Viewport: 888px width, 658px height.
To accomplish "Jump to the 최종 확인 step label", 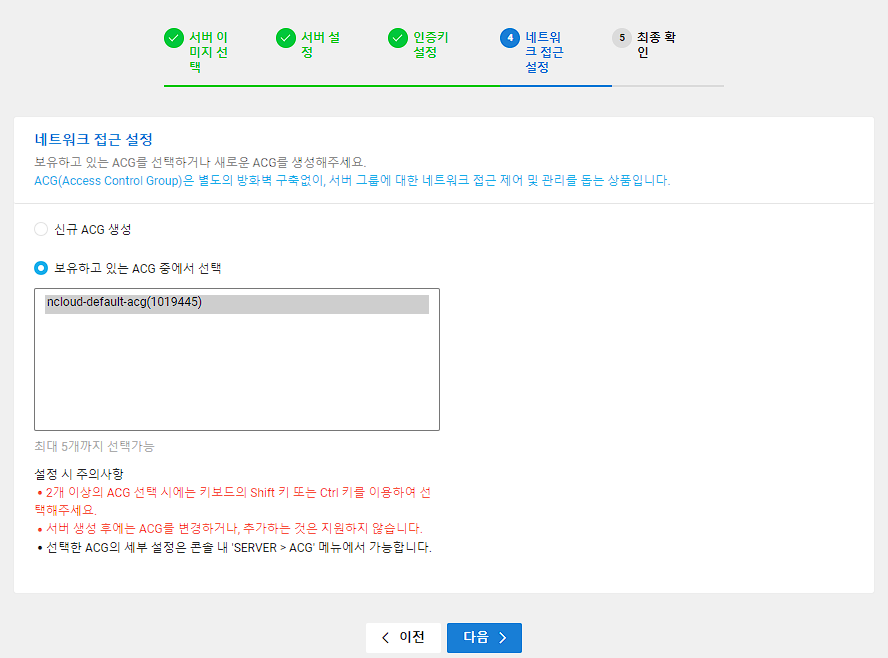I will (x=656, y=45).
